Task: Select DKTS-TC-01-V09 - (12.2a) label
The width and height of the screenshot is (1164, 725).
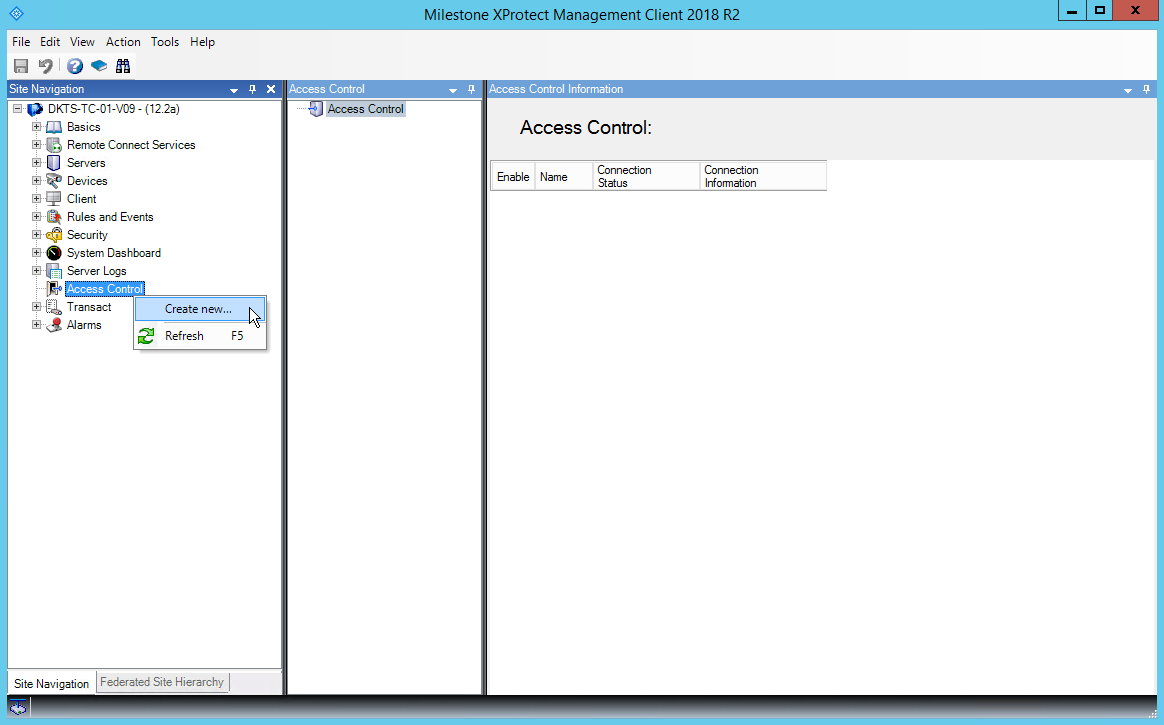Action: click(114, 109)
